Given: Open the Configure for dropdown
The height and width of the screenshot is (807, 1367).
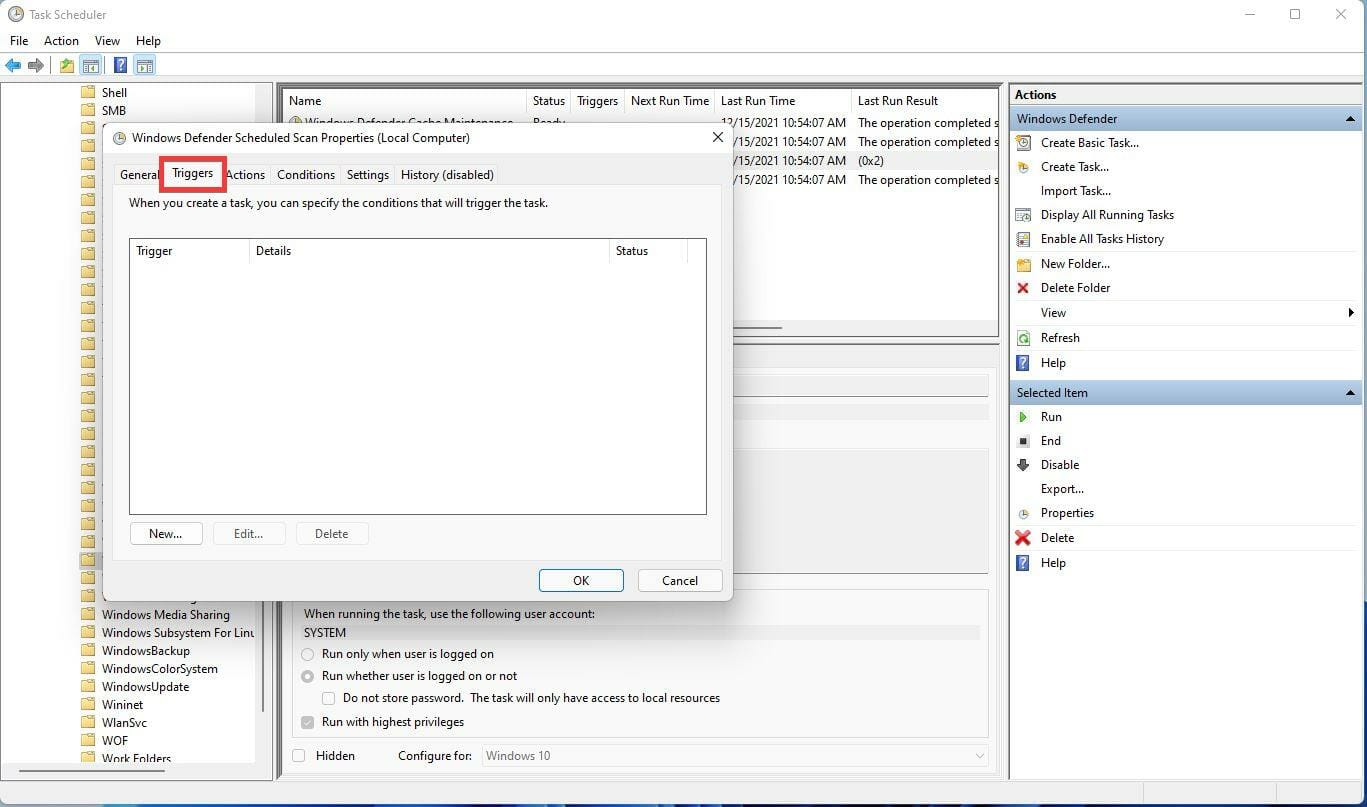Looking at the screenshot, I should pyautogui.click(x=735, y=756).
